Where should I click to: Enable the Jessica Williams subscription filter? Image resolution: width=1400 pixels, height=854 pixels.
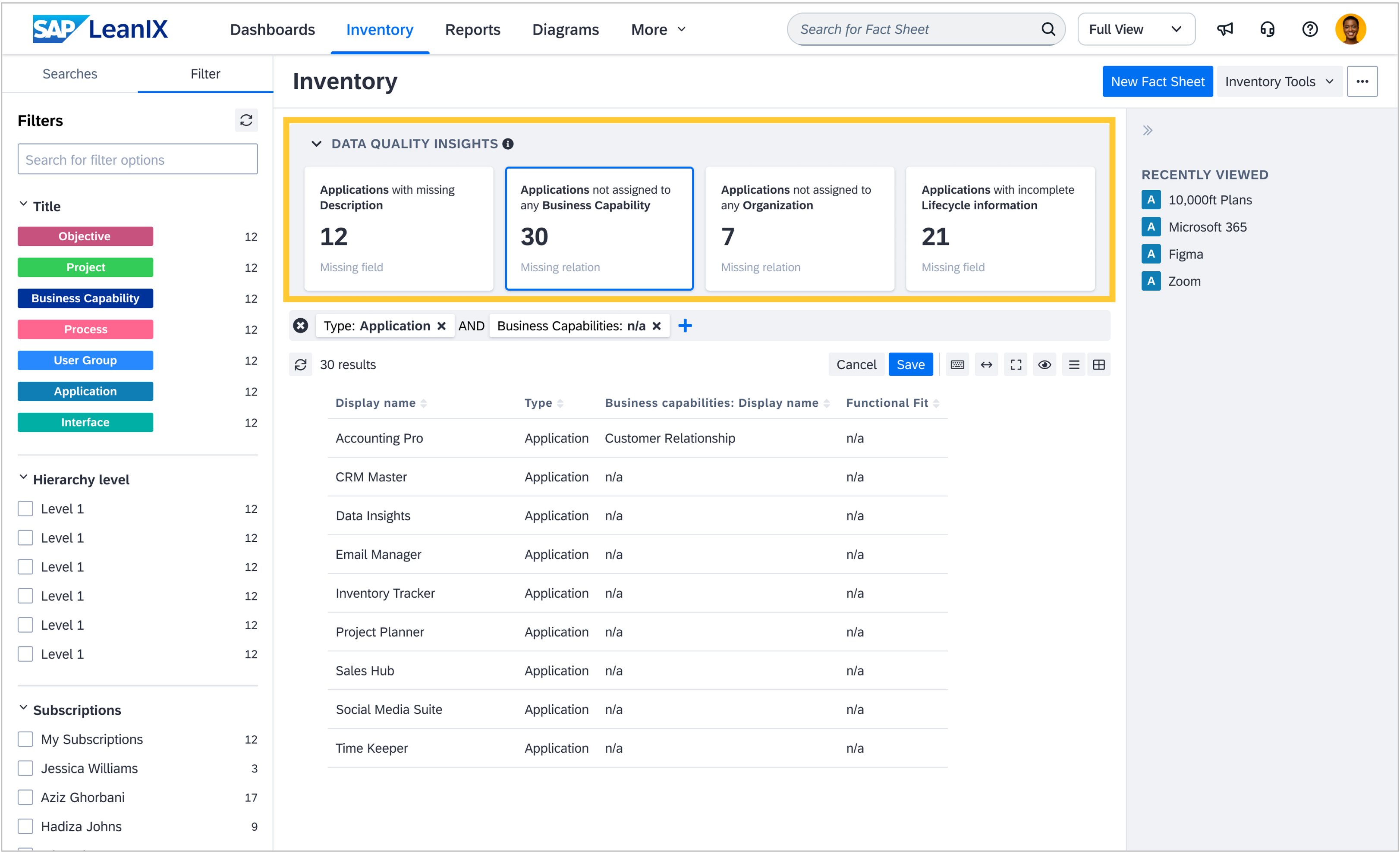point(25,768)
